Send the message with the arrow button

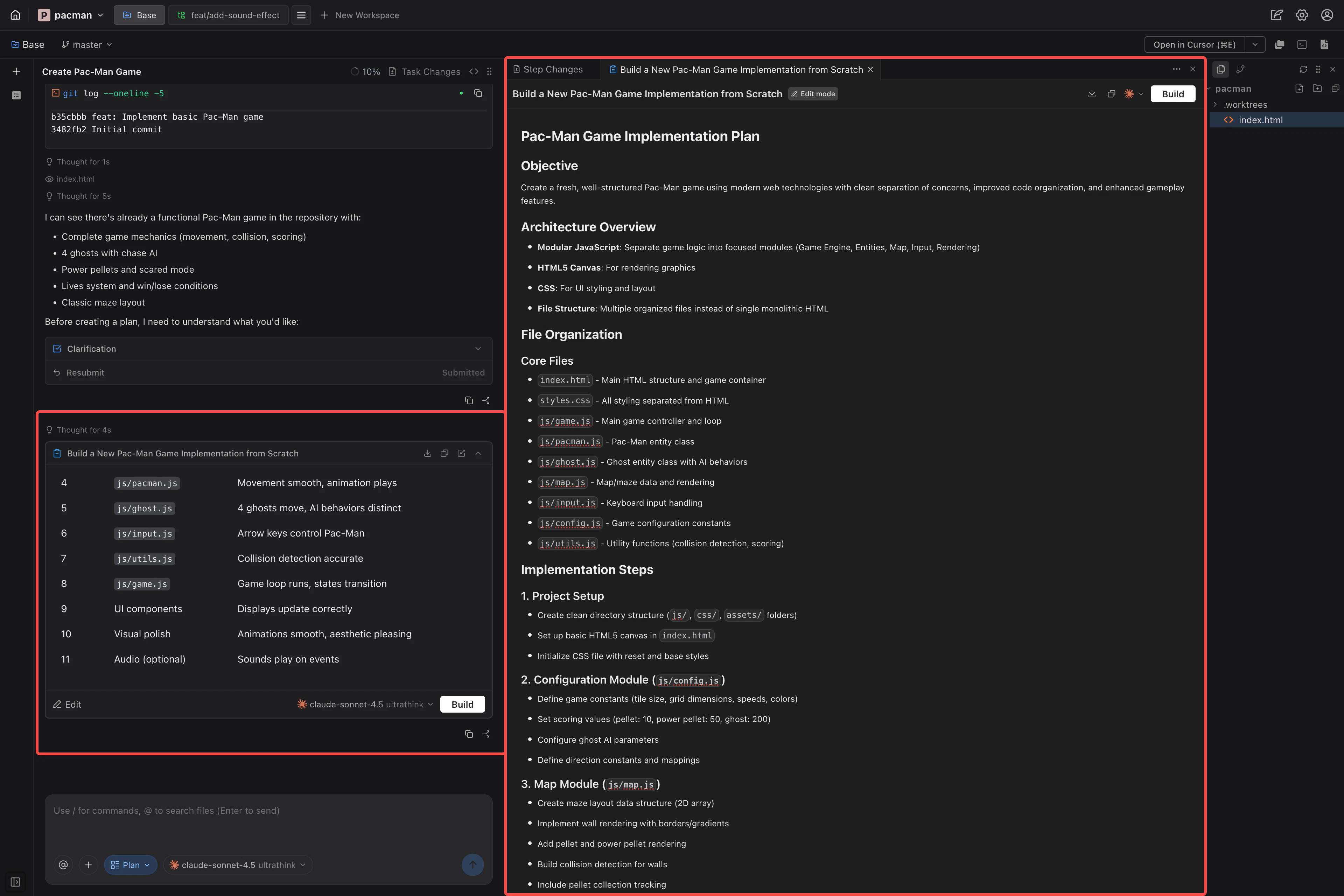coord(472,864)
